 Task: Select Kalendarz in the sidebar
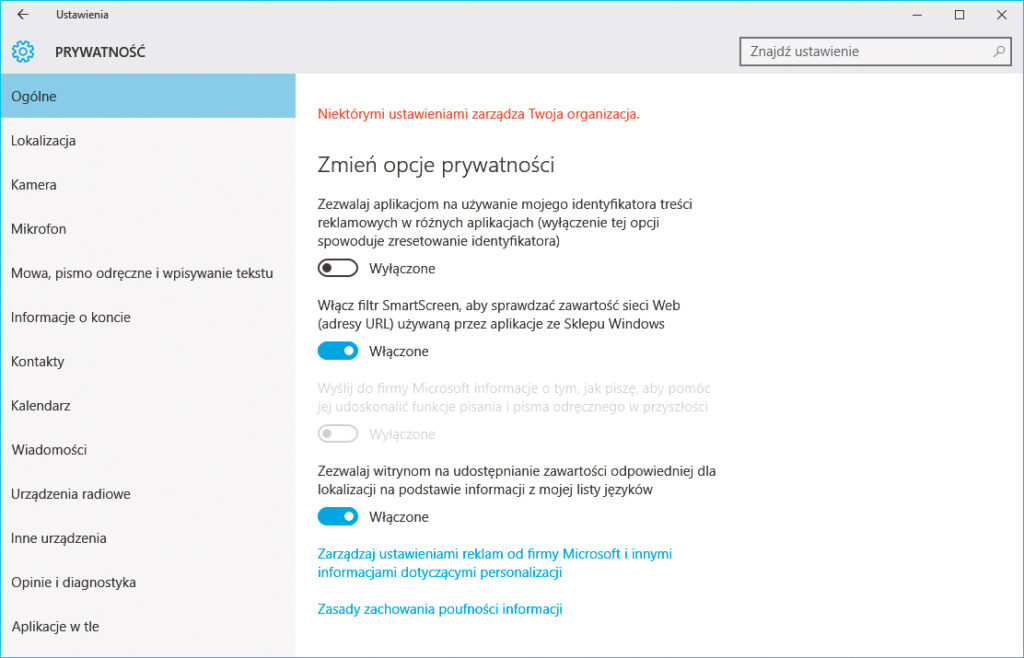coord(40,405)
